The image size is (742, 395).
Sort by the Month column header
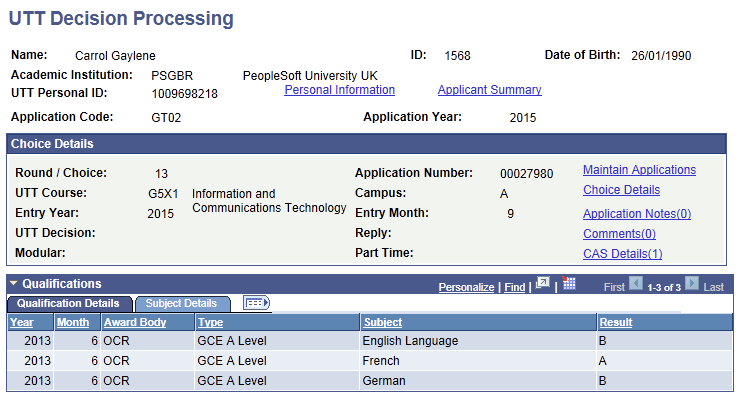coord(73,322)
